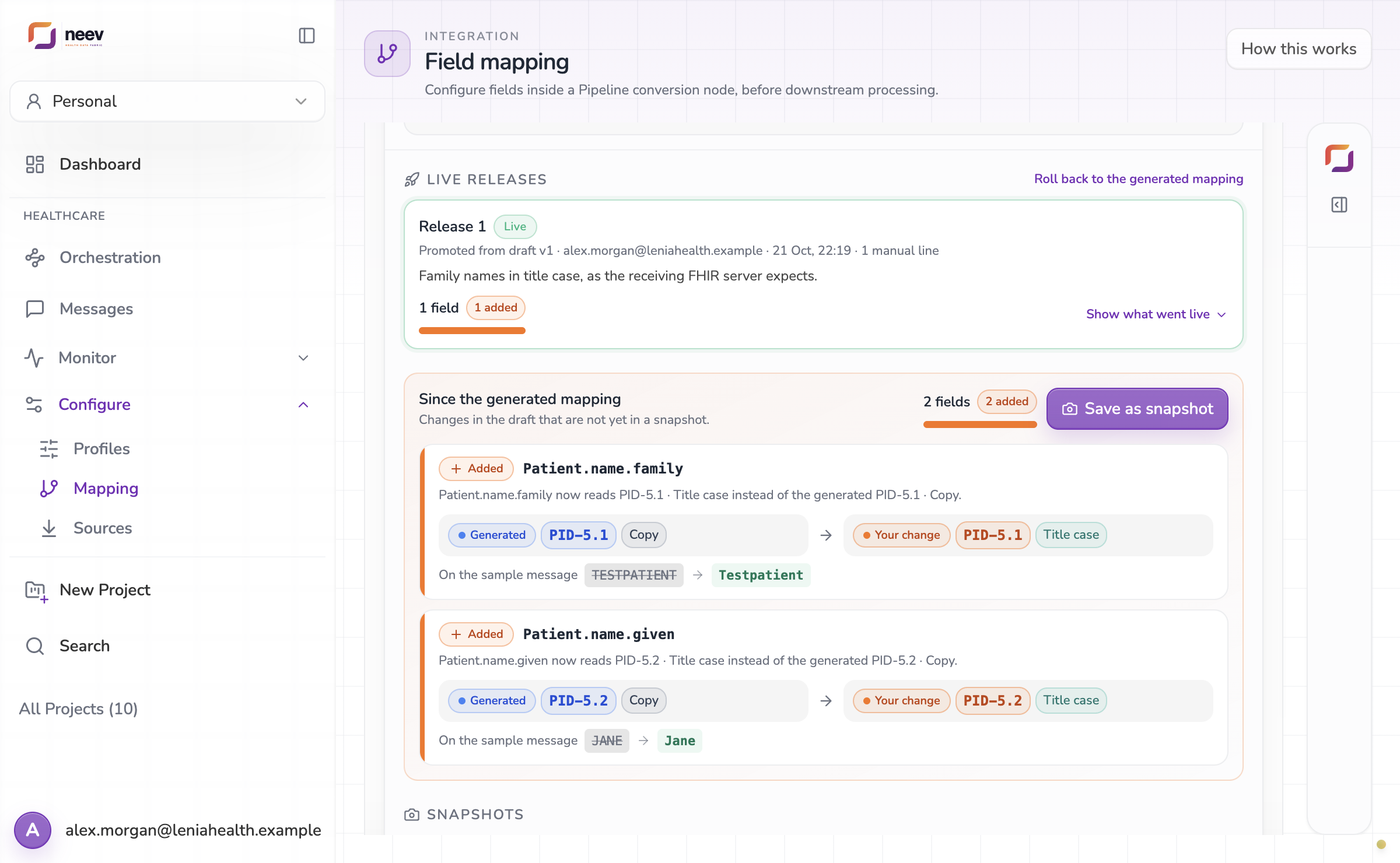The image size is (1400, 863).
Task: Click the Search magnifier icon
Action: (x=35, y=646)
